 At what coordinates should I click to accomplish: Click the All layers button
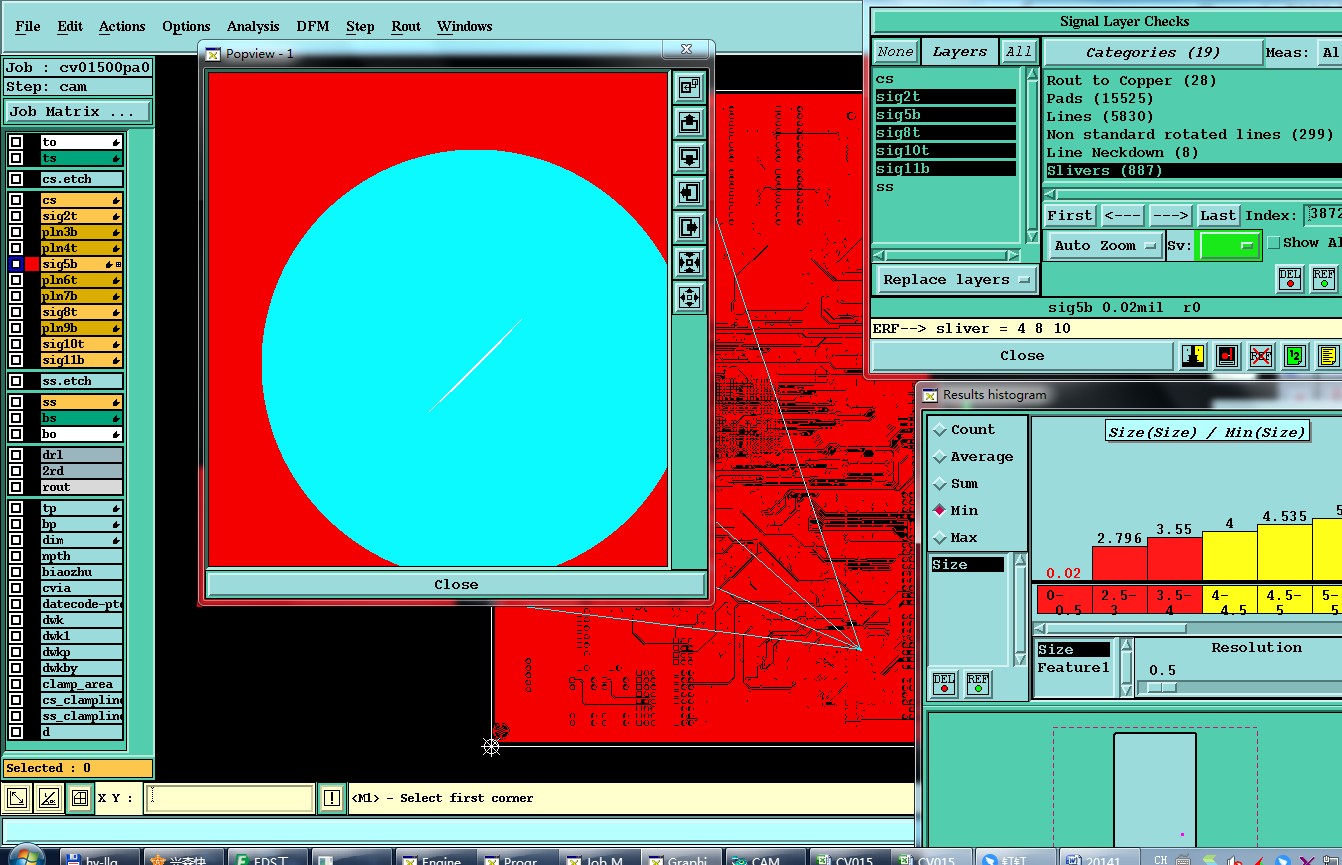coord(1019,52)
